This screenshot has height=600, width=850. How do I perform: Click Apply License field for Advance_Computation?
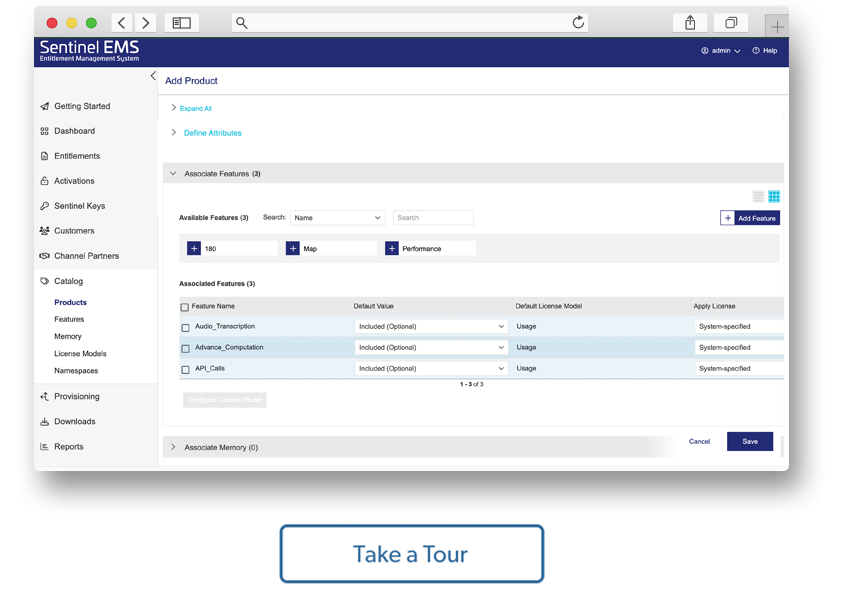tap(739, 347)
